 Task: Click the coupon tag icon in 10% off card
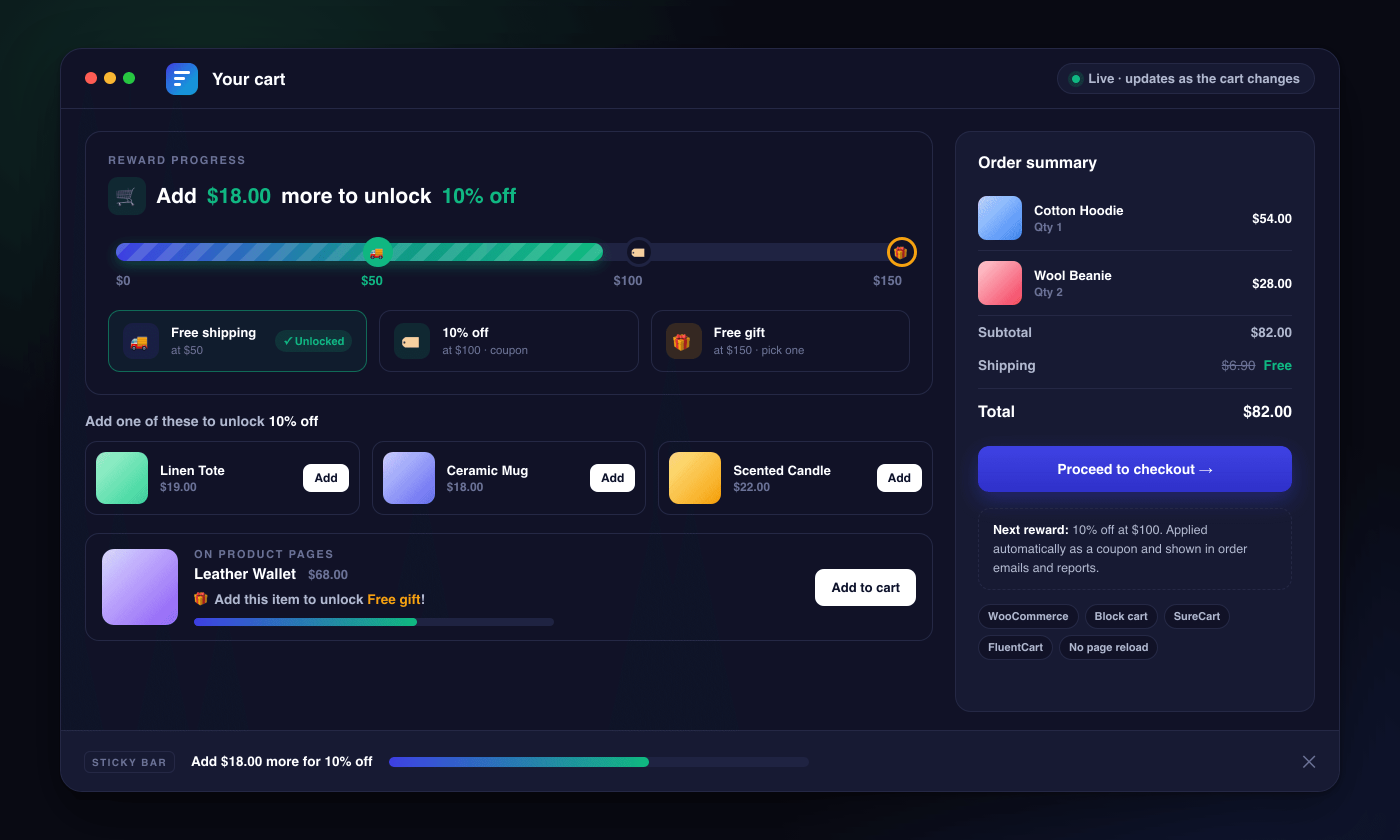[411, 341]
